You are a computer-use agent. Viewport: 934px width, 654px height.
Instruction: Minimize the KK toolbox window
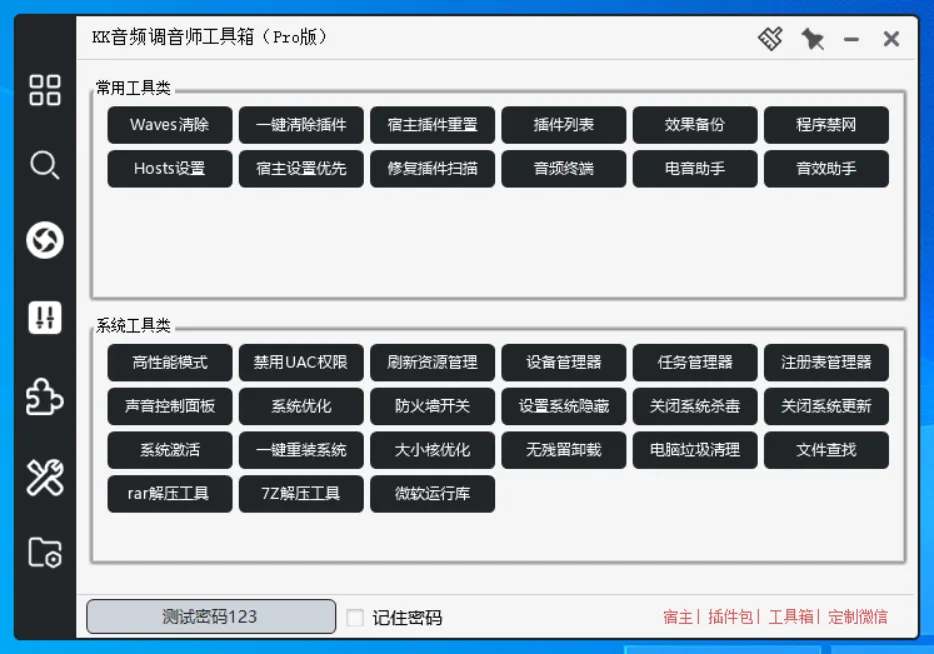[x=851, y=40]
